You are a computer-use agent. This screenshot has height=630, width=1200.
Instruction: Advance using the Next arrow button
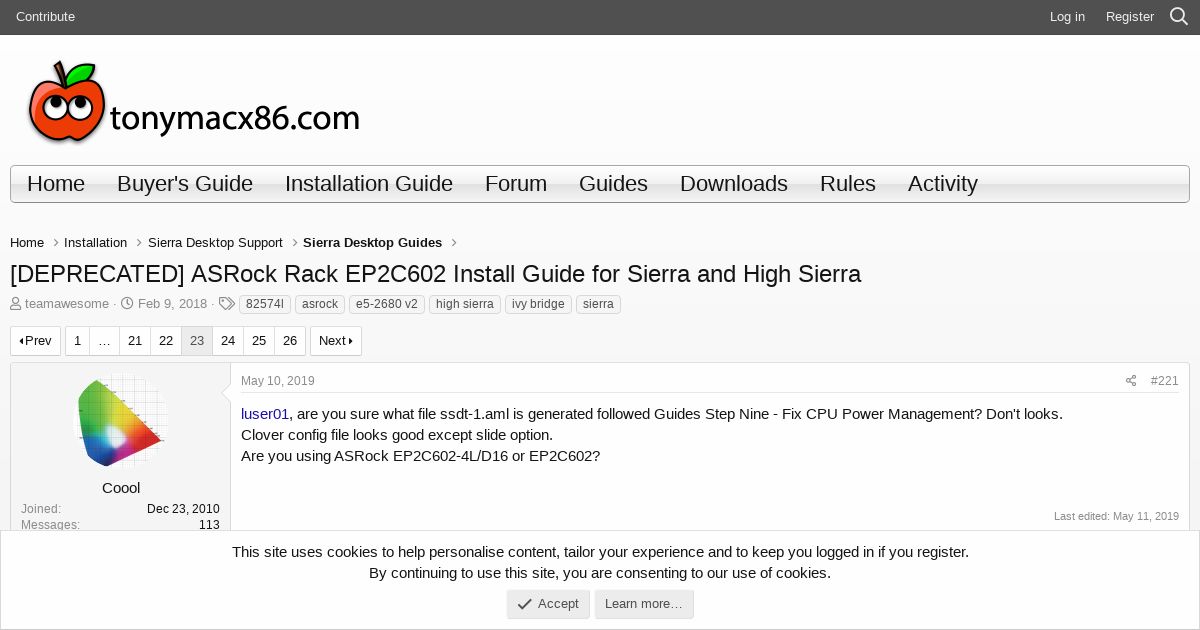pos(336,341)
